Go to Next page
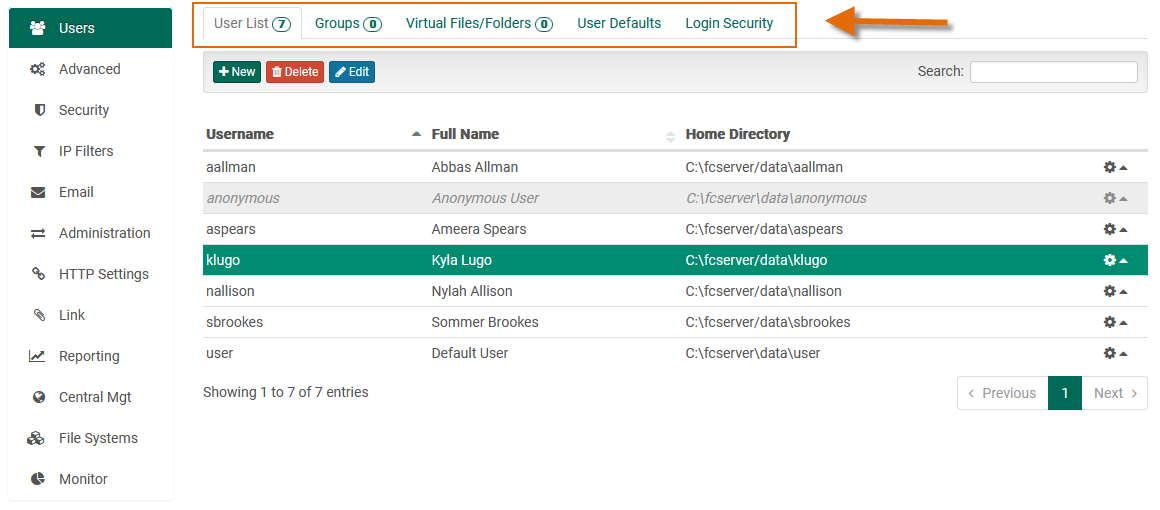Viewport: 1160px width, 510px height. (1115, 393)
